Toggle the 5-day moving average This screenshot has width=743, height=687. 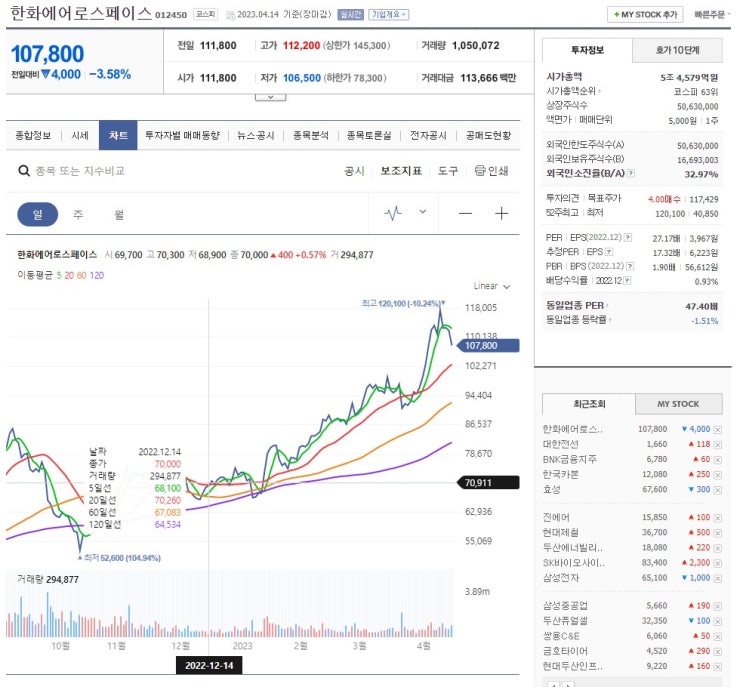point(59,275)
